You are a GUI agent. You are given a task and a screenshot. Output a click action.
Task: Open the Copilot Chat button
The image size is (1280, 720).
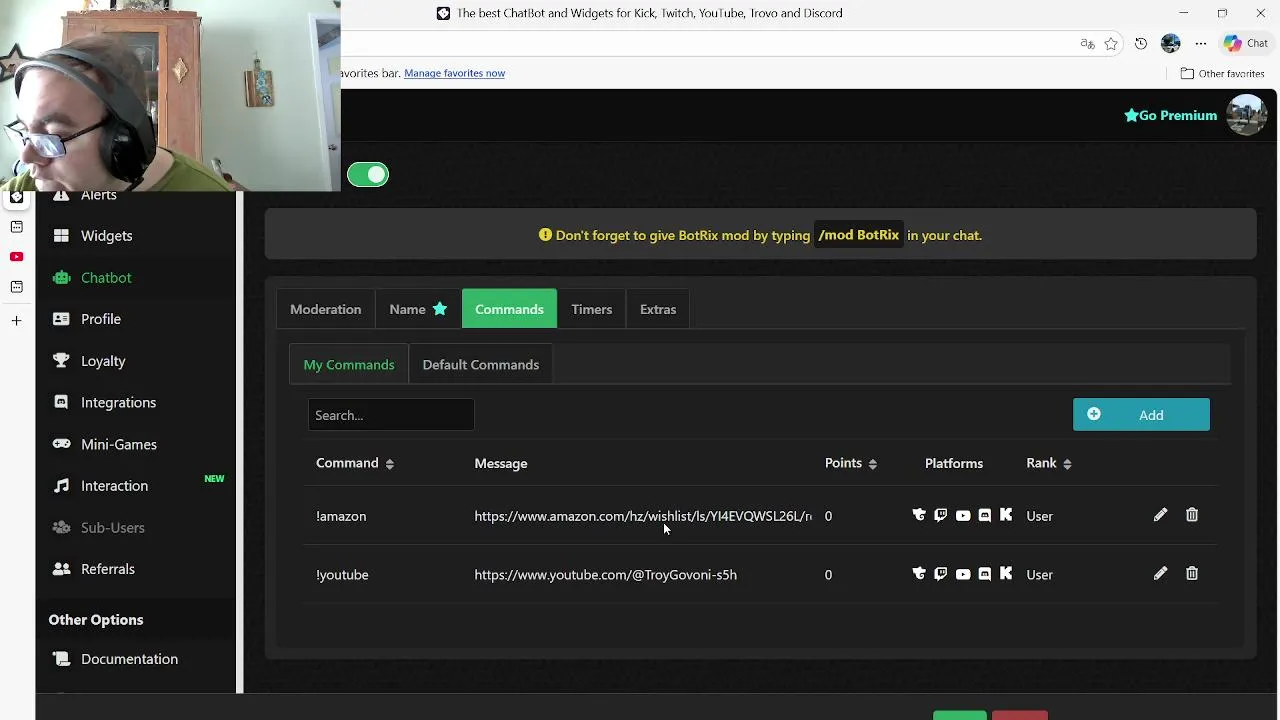click(x=1246, y=43)
